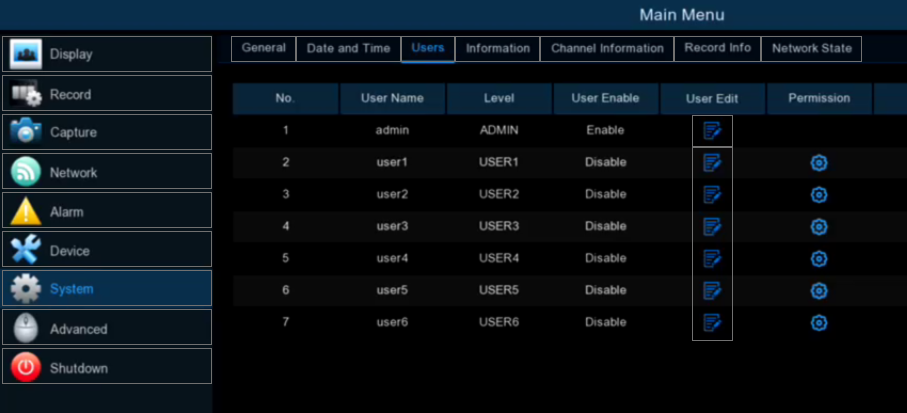Select the user1 name cell

click(392, 163)
